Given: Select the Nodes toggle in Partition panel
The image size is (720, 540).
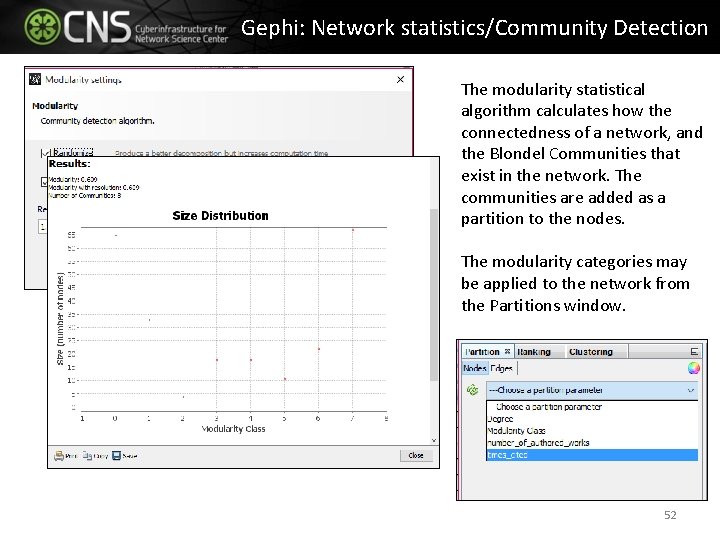Looking at the screenshot, I should coord(475,368).
